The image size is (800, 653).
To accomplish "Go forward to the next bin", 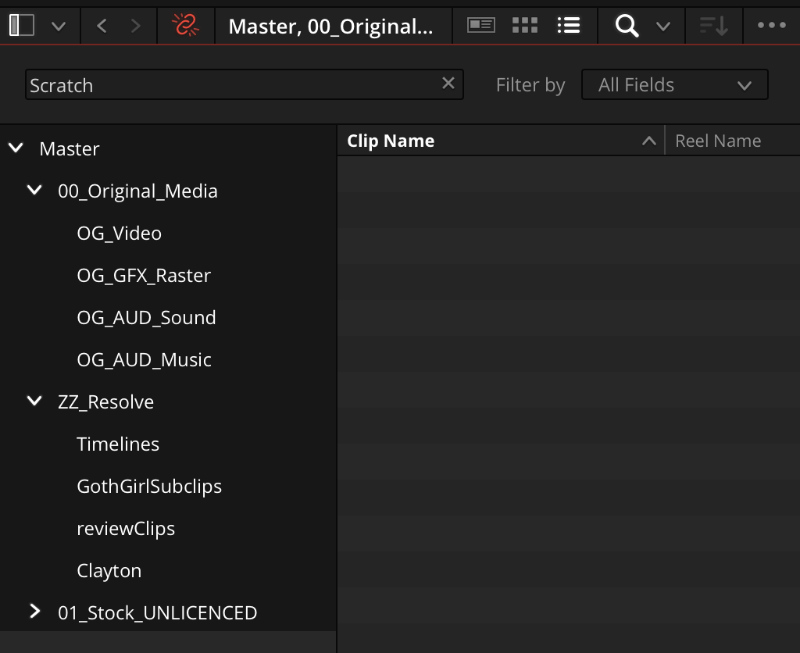I will 135,26.
